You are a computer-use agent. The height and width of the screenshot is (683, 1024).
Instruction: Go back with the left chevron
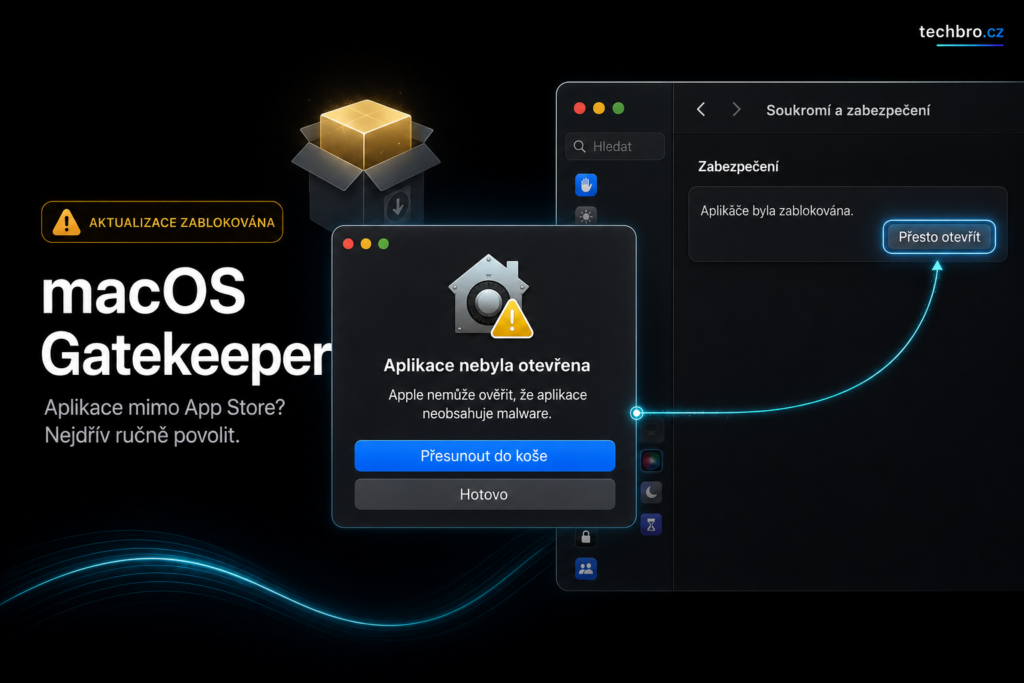click(701, 110)
